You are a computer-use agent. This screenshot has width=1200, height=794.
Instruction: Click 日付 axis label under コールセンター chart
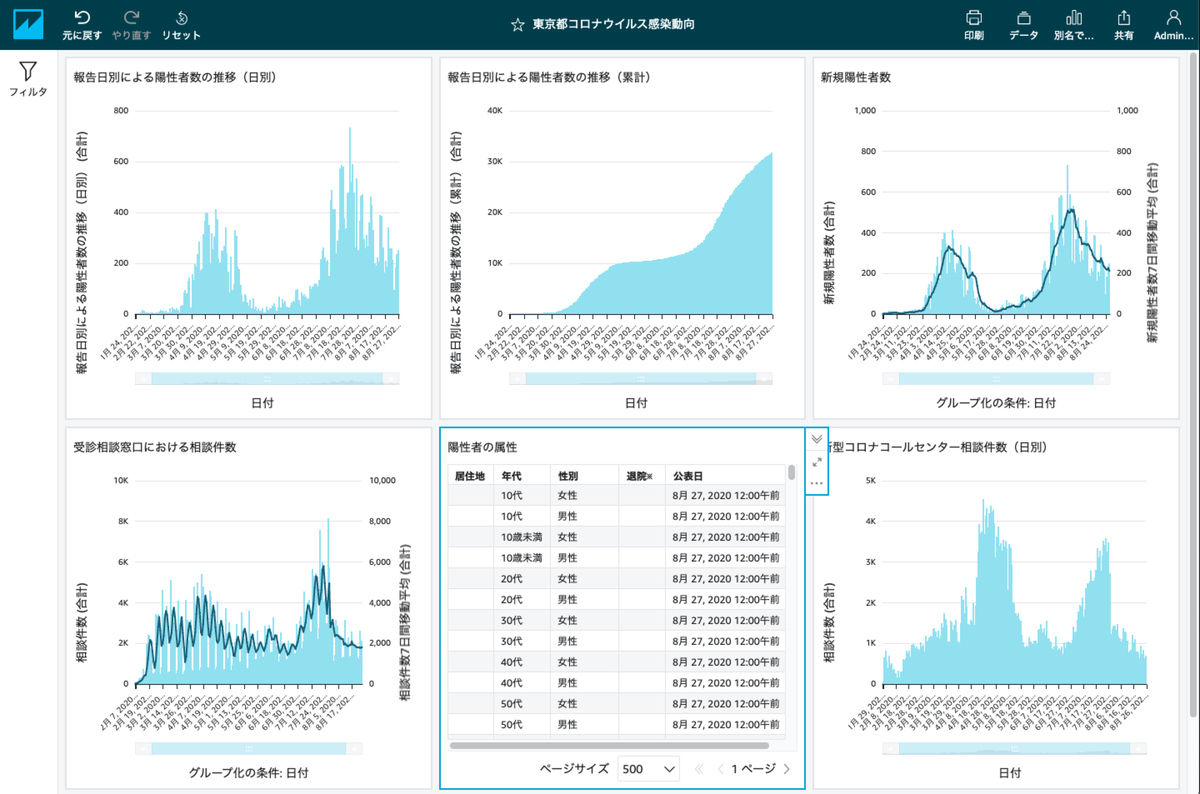click(x=1010, y=773)
